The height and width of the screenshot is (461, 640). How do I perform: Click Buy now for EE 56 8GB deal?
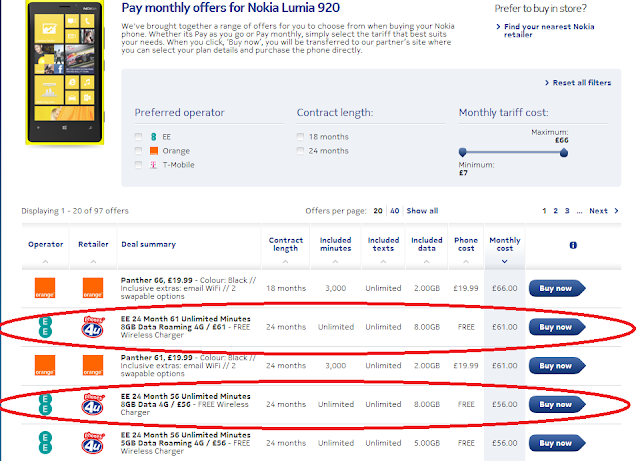(557, 404)
